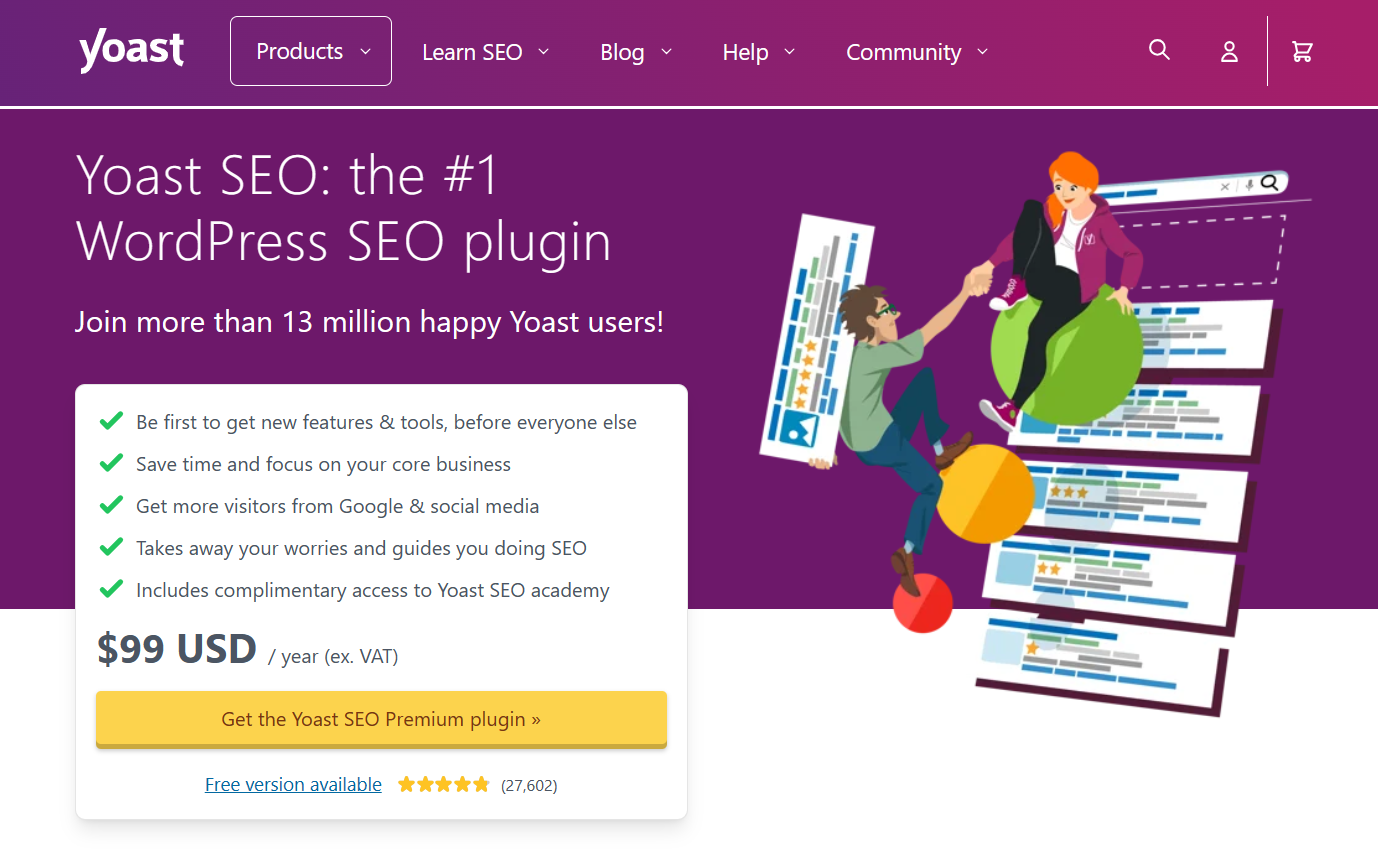Click Get more visitors from Google text
1378x853 pixels.
point(337,506)
